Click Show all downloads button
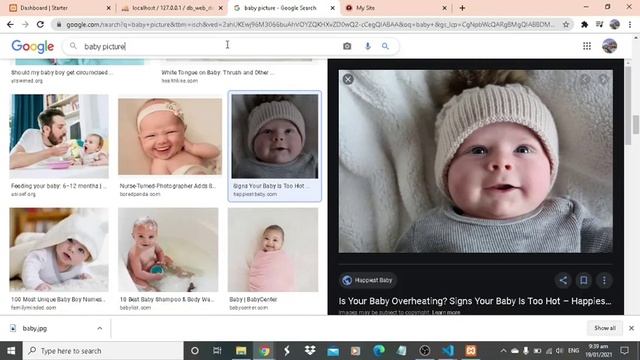 click(605, 328)
